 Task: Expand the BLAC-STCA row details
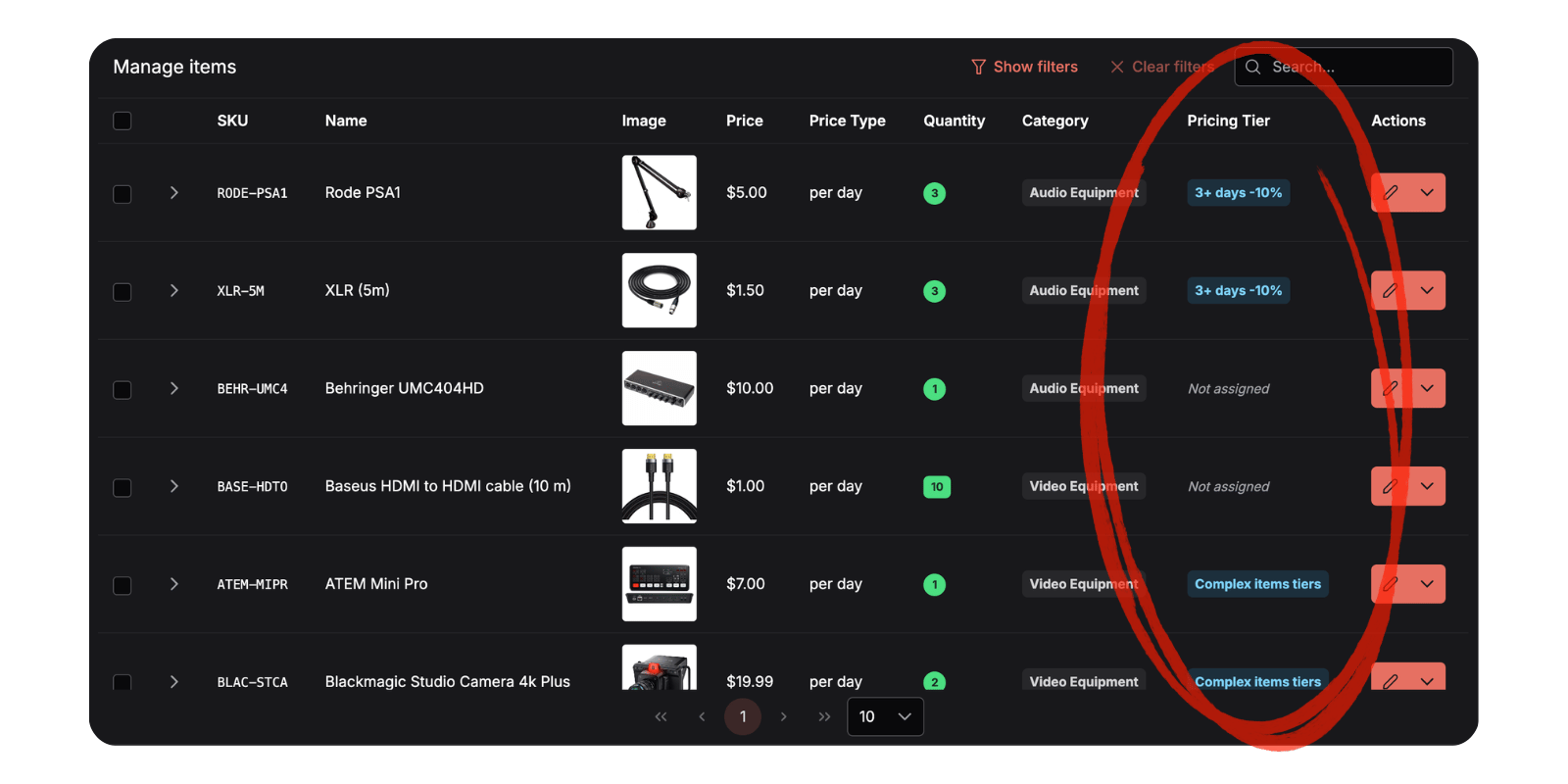pyautogui.click(x=173, y=681)
